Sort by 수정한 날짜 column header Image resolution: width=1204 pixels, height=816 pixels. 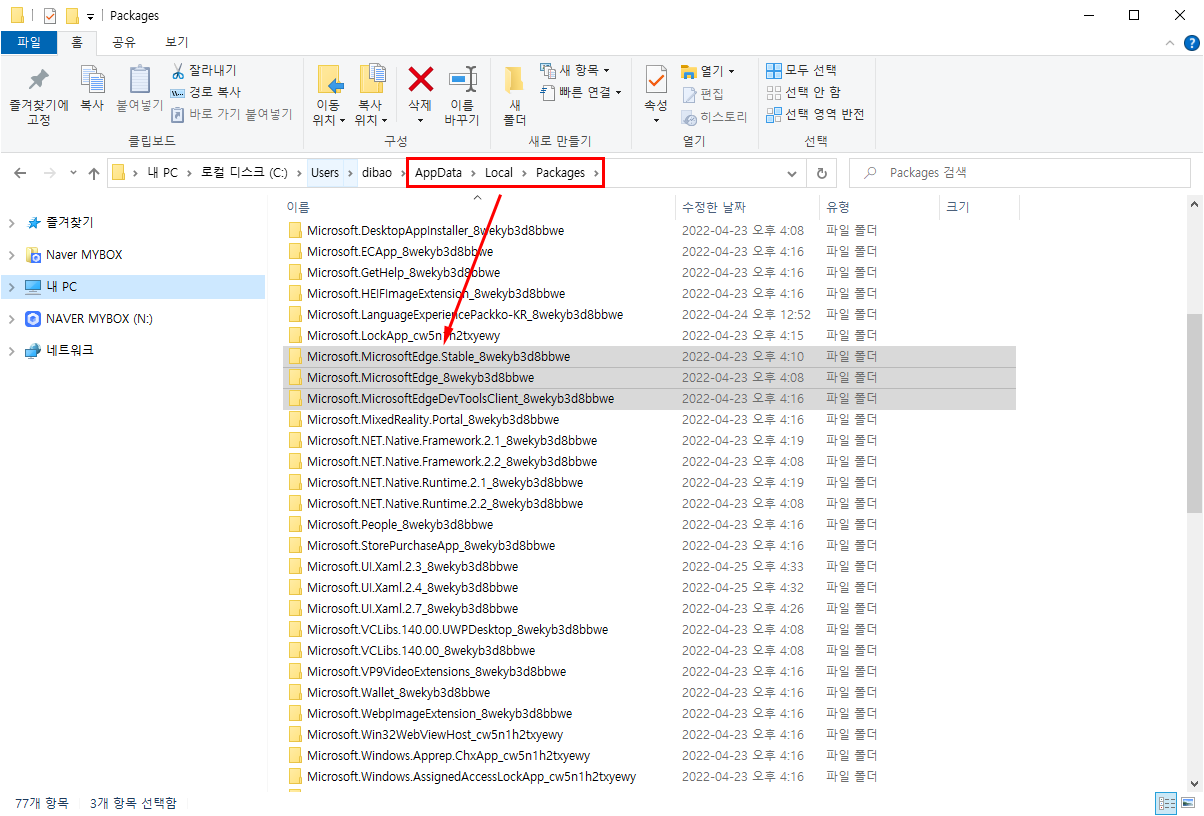click(748, 207)
